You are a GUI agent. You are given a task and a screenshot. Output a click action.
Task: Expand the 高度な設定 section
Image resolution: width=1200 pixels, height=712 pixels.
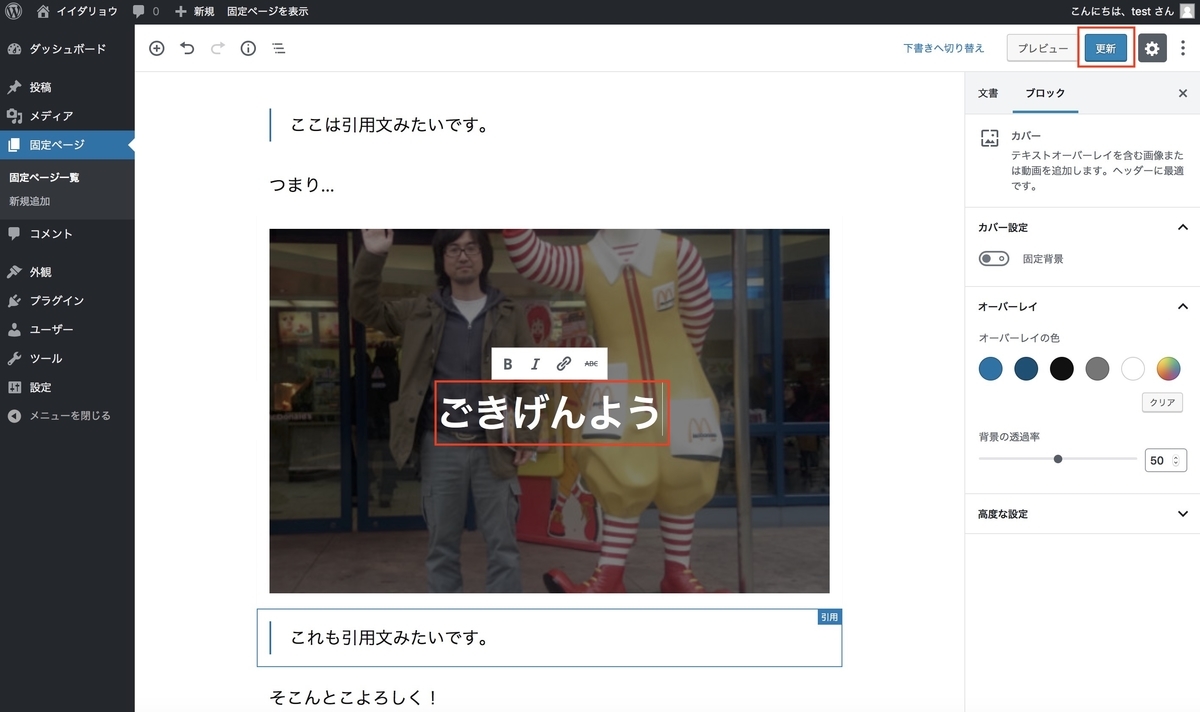(1082, 514)
